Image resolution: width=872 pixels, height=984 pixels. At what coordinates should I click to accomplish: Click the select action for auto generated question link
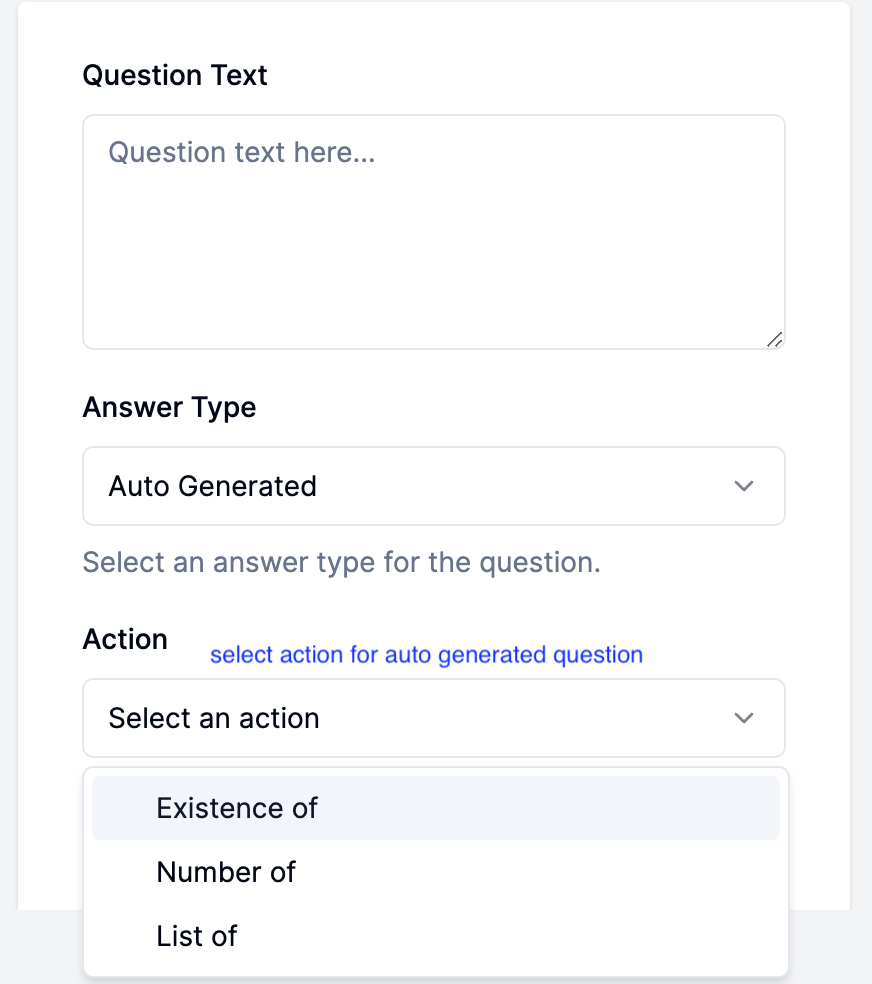[x=426, y=654]
